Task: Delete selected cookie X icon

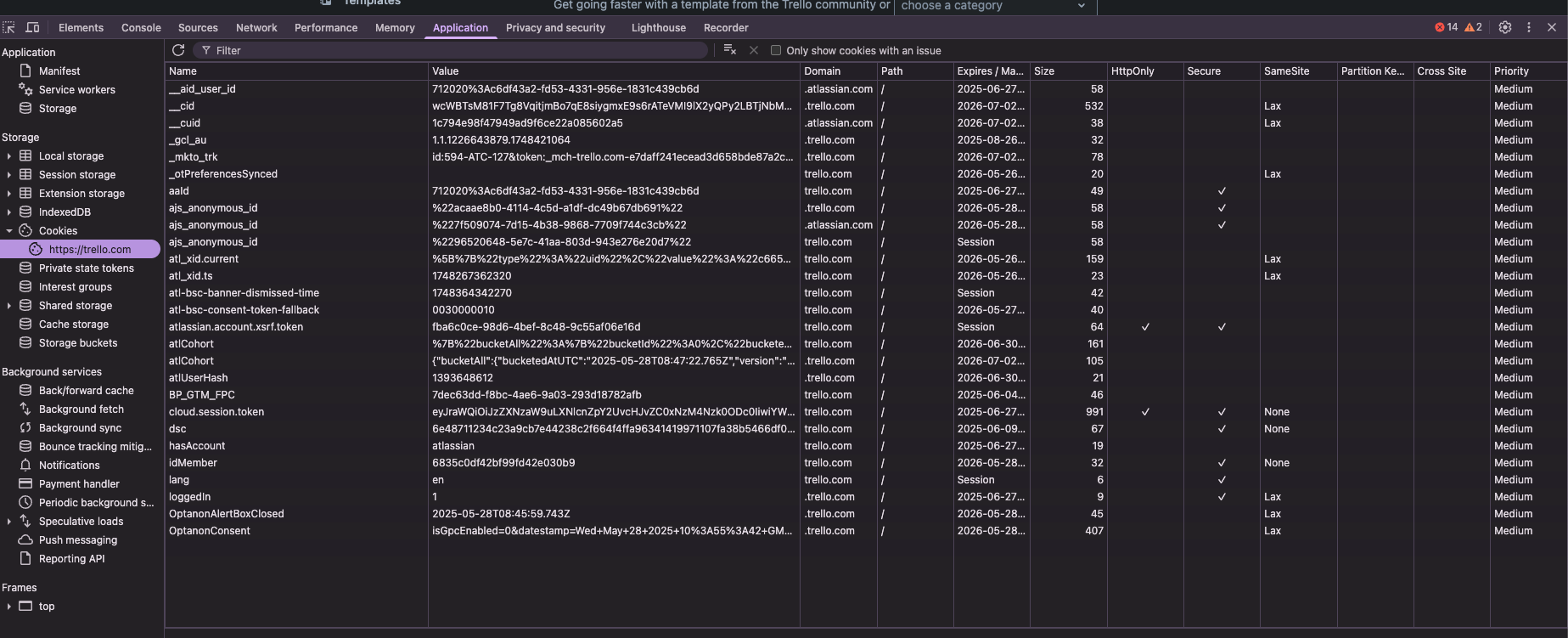Action: pos(753,50)
